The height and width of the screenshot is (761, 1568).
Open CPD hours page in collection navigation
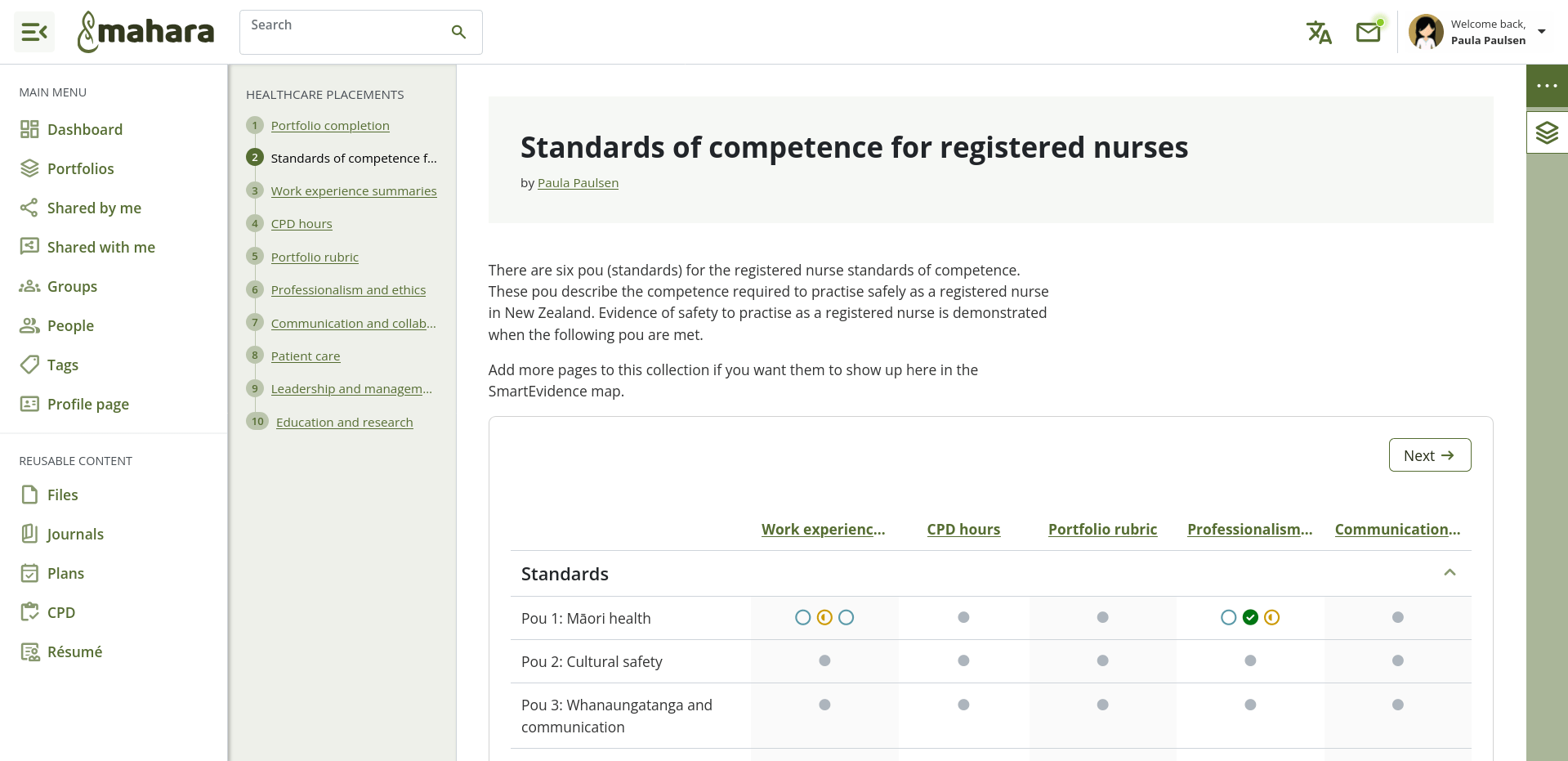point(302,223)
